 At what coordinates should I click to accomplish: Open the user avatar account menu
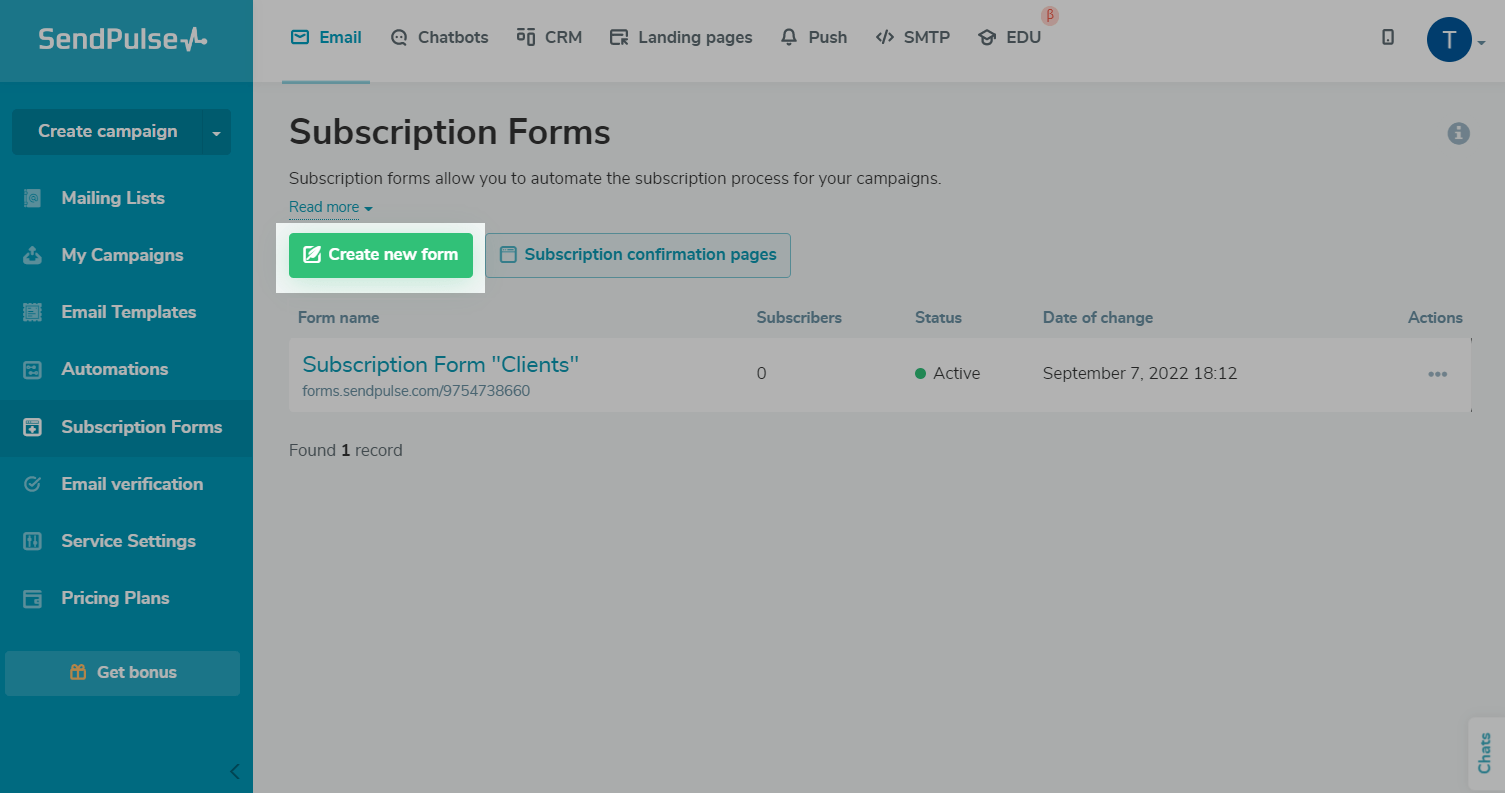pyautogui.click(x=1449, y=40)
